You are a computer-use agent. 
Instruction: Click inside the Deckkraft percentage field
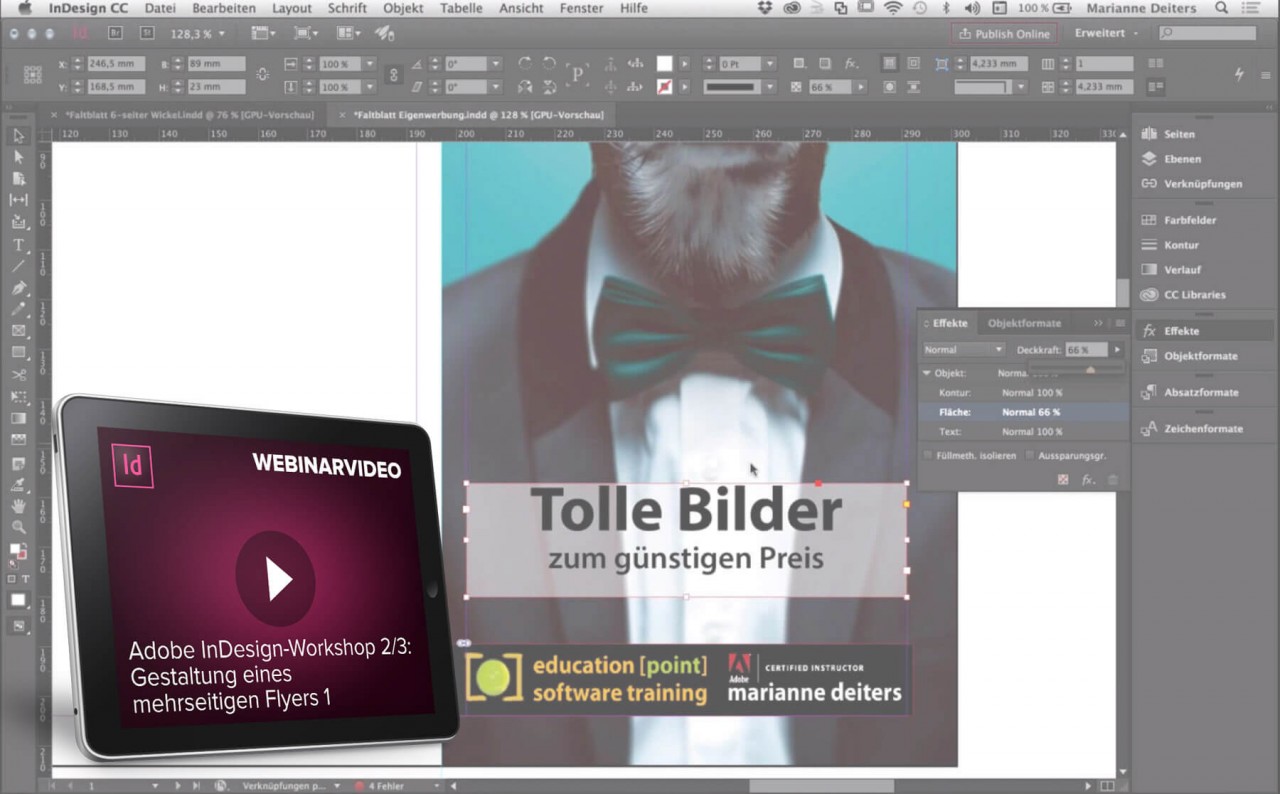click(x=1085, y=349)
